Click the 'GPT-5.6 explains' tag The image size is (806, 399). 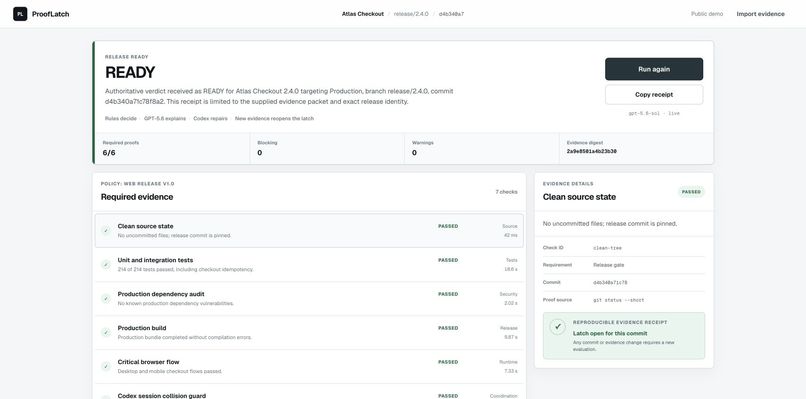coord(165,118)
